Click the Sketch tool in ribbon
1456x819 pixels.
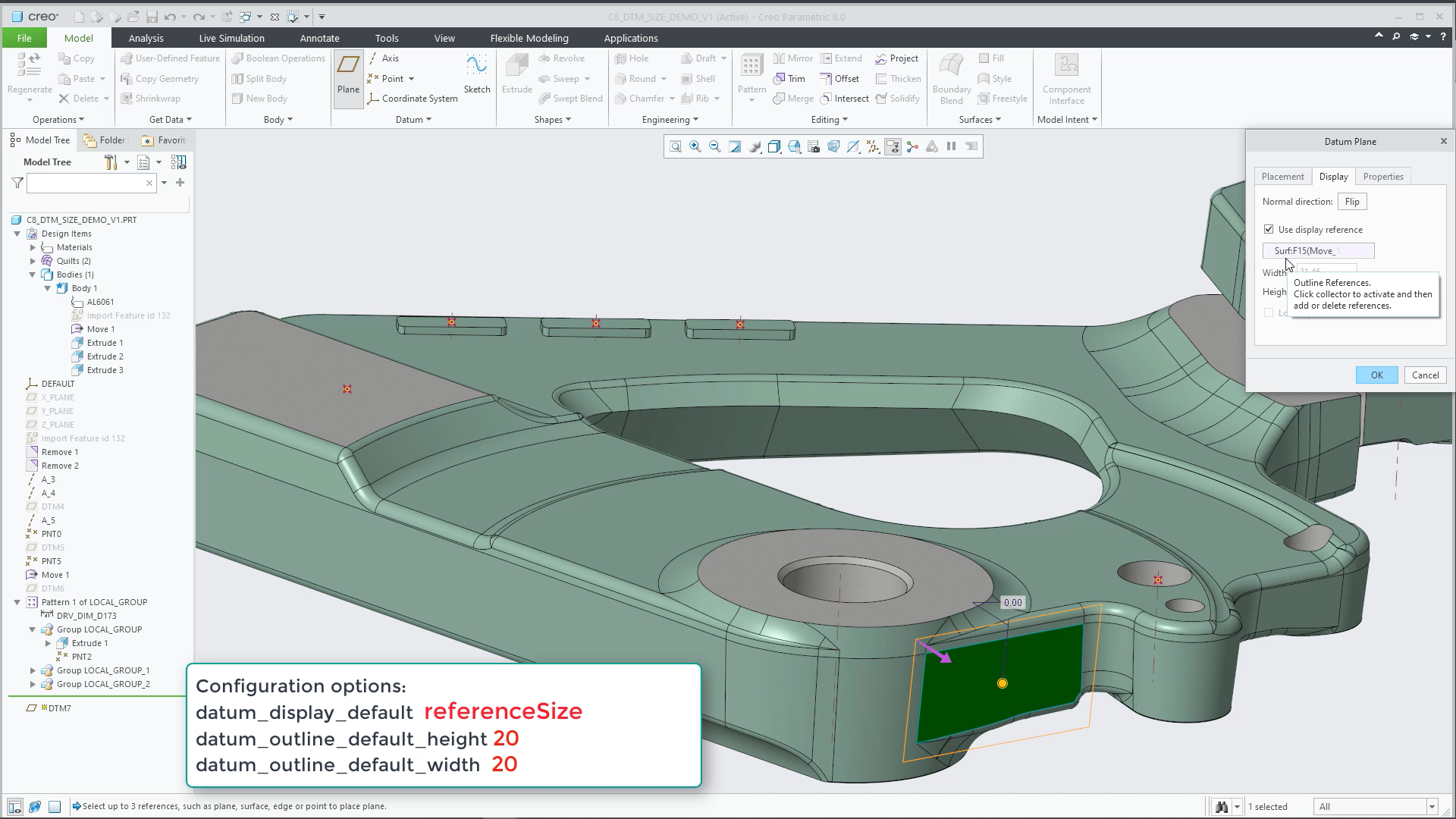point(477,75)
